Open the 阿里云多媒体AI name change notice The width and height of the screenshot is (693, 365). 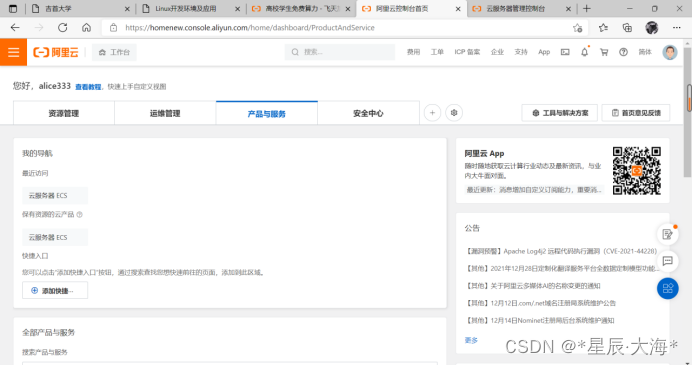[x=533, y=285]
